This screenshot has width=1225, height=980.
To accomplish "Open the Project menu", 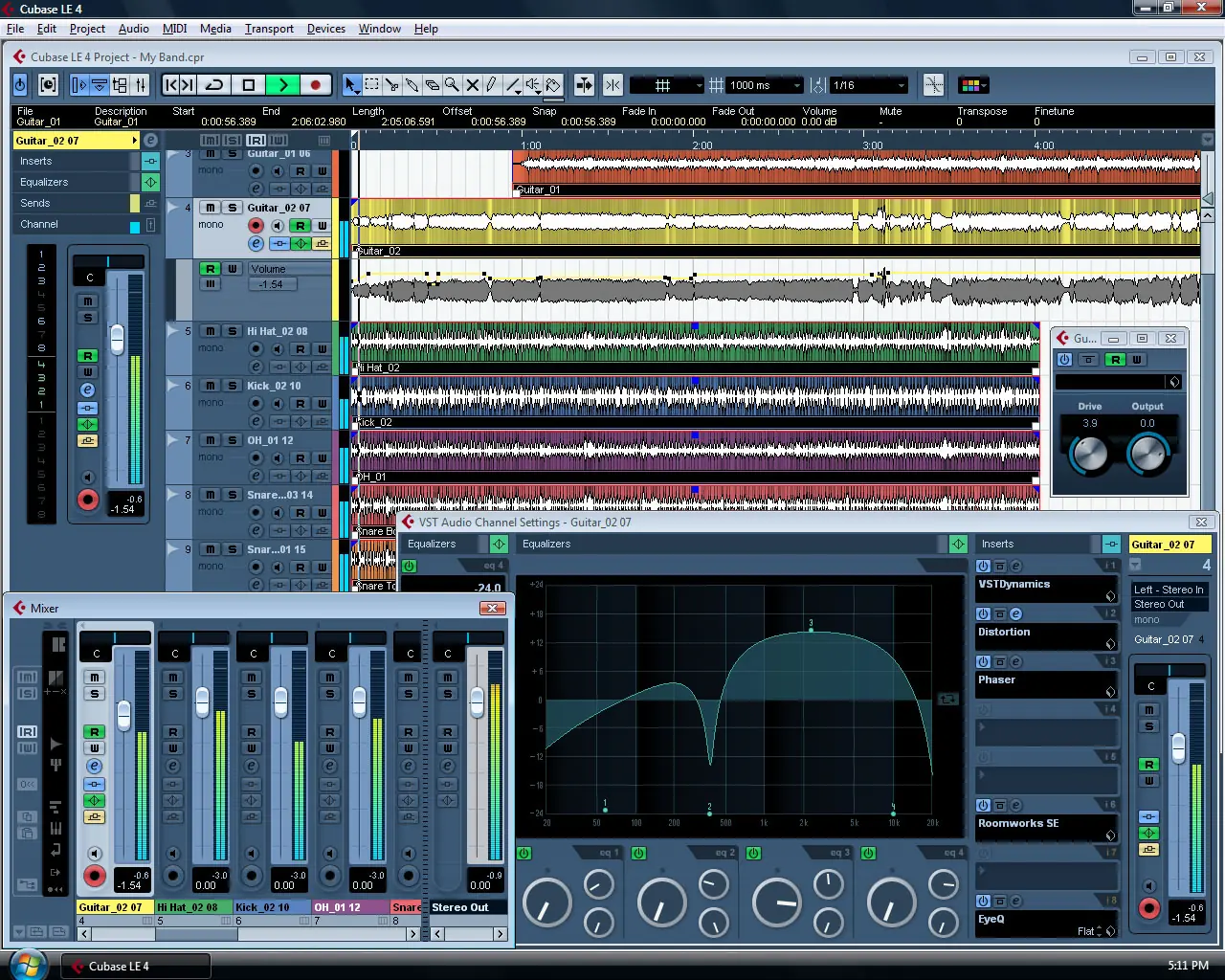I will [87, 29].
